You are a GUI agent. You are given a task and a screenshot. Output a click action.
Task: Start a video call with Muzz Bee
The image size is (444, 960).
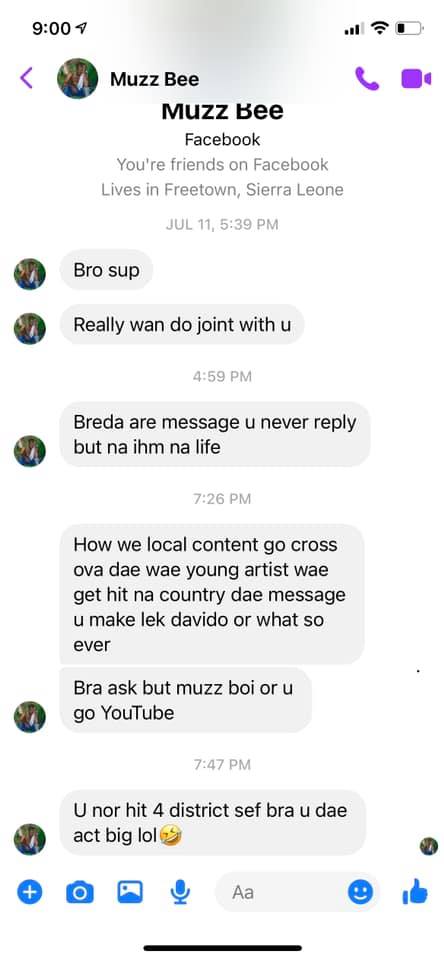point(416,78)
